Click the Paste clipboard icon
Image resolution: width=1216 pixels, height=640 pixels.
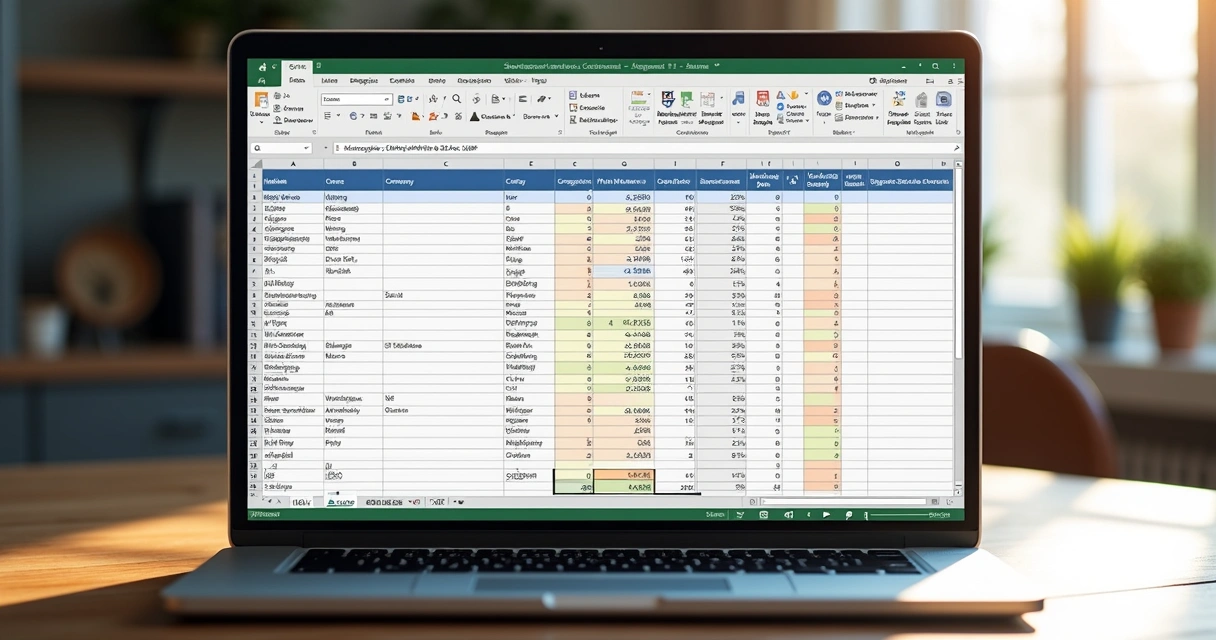coord(262,98)
